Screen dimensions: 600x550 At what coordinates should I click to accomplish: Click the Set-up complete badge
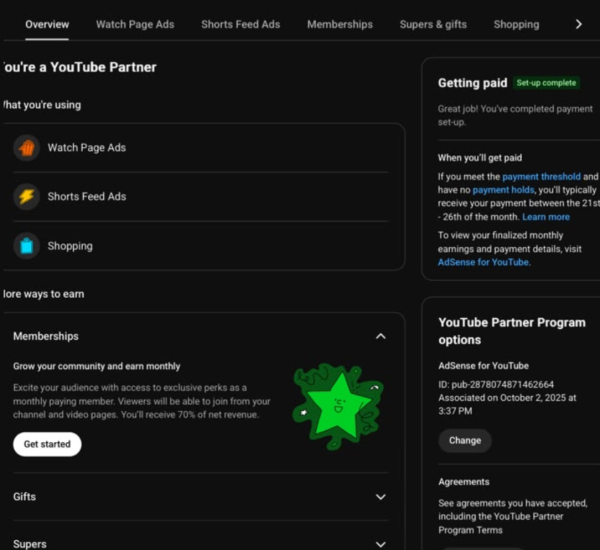pyautogui.click(x=546, y=83)
